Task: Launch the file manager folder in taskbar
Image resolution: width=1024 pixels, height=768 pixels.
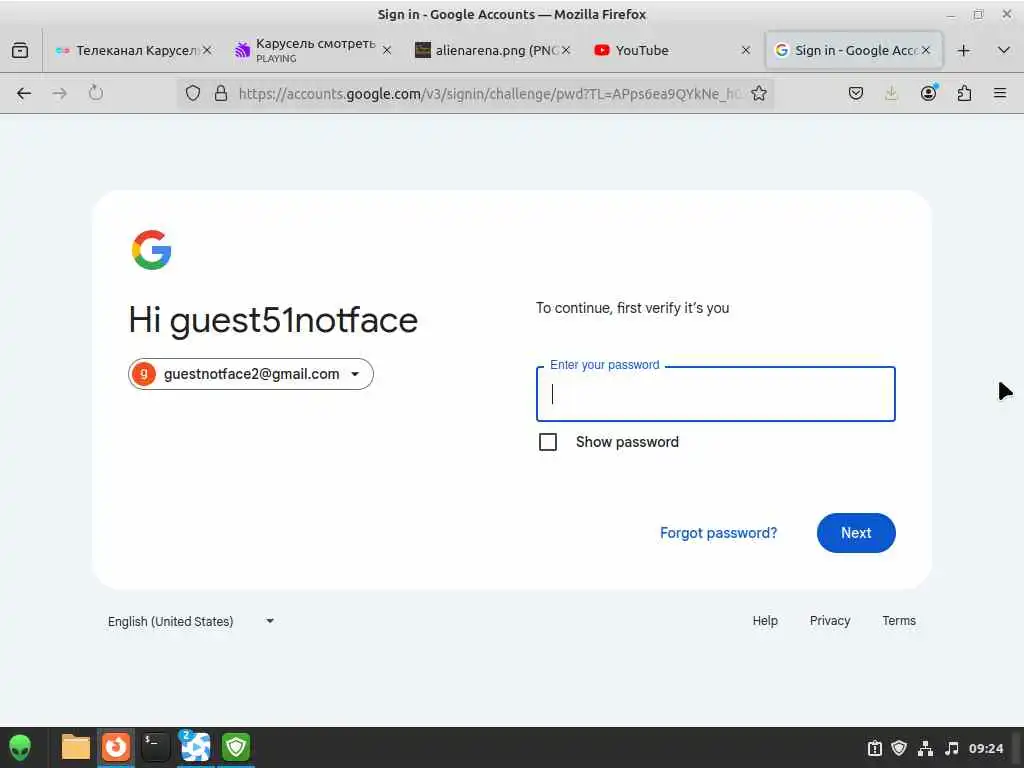Action: point(76,747)
